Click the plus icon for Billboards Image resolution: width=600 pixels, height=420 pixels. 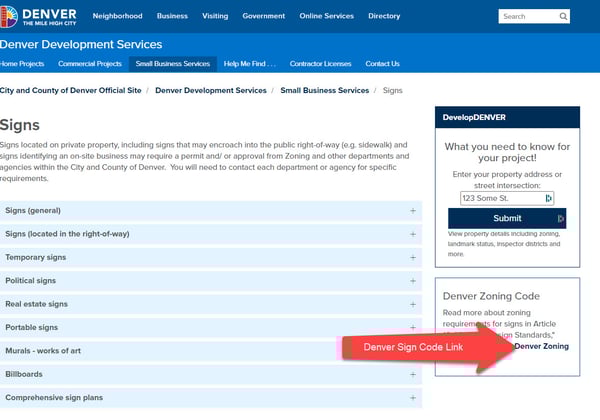pos(412,375)
